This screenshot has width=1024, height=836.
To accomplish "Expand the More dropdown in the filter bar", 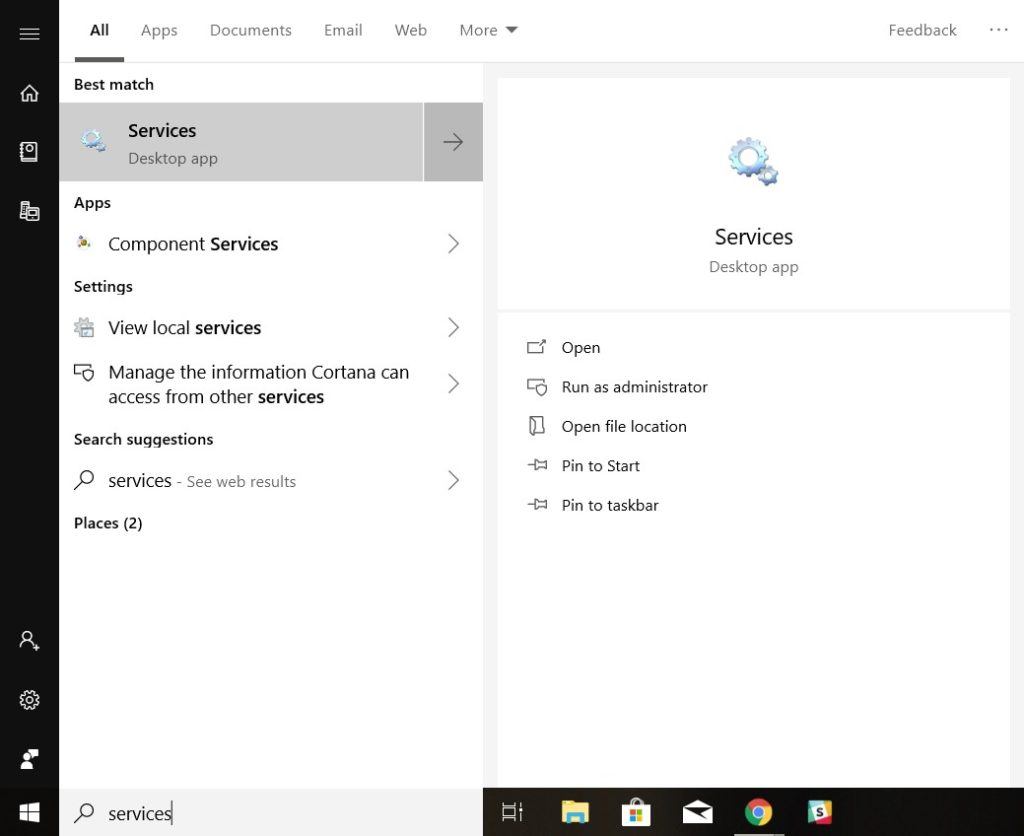I will [488, 30].
